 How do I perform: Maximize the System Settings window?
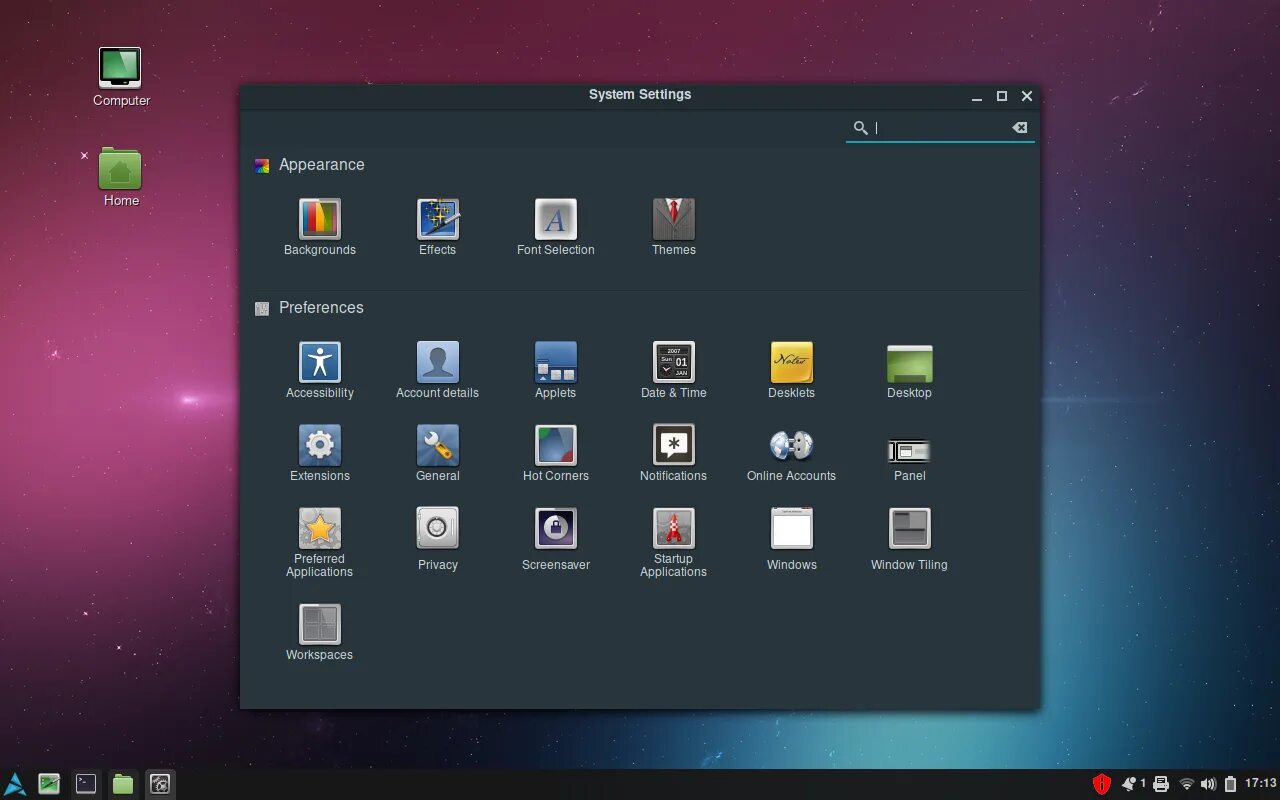pos(1002,97)
